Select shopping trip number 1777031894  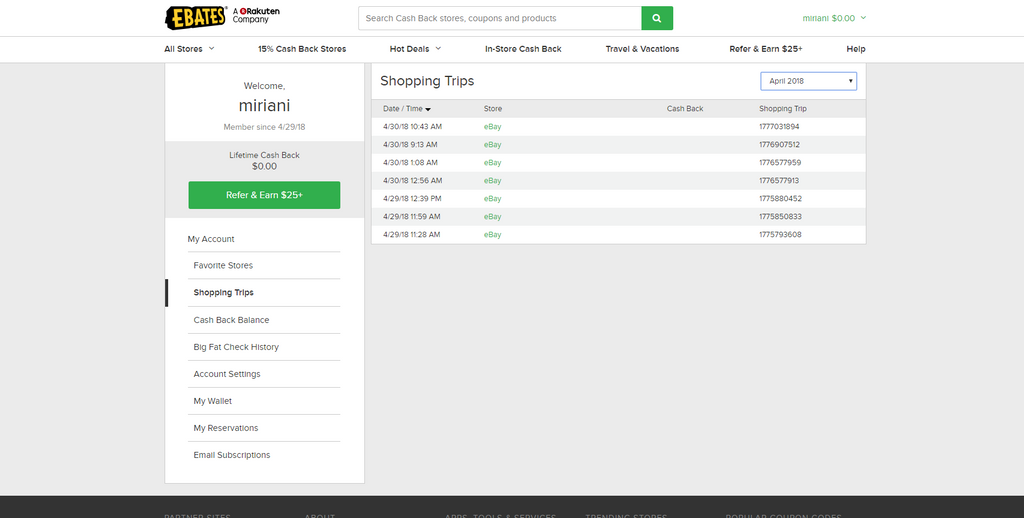(779, 127)
